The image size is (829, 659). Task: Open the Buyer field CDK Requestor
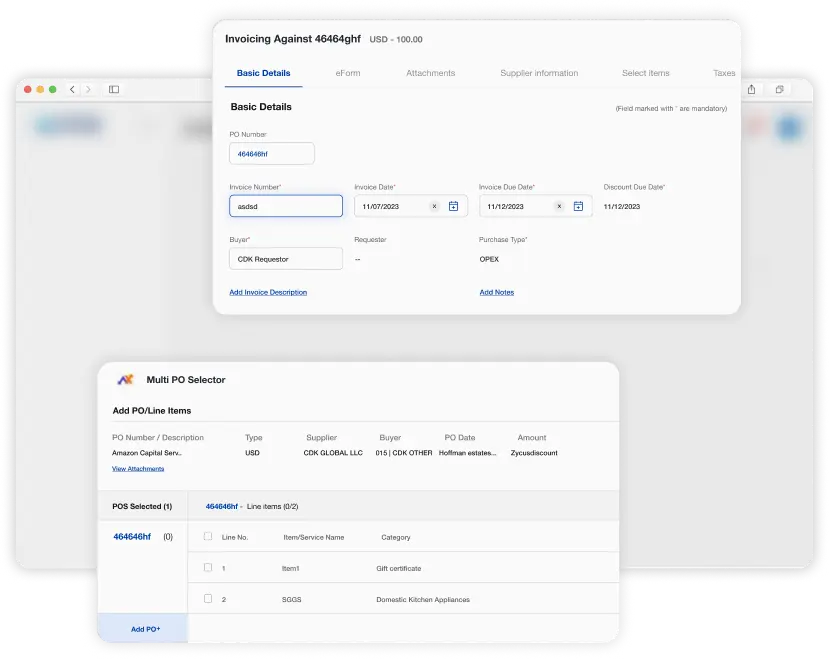[285, 259]
